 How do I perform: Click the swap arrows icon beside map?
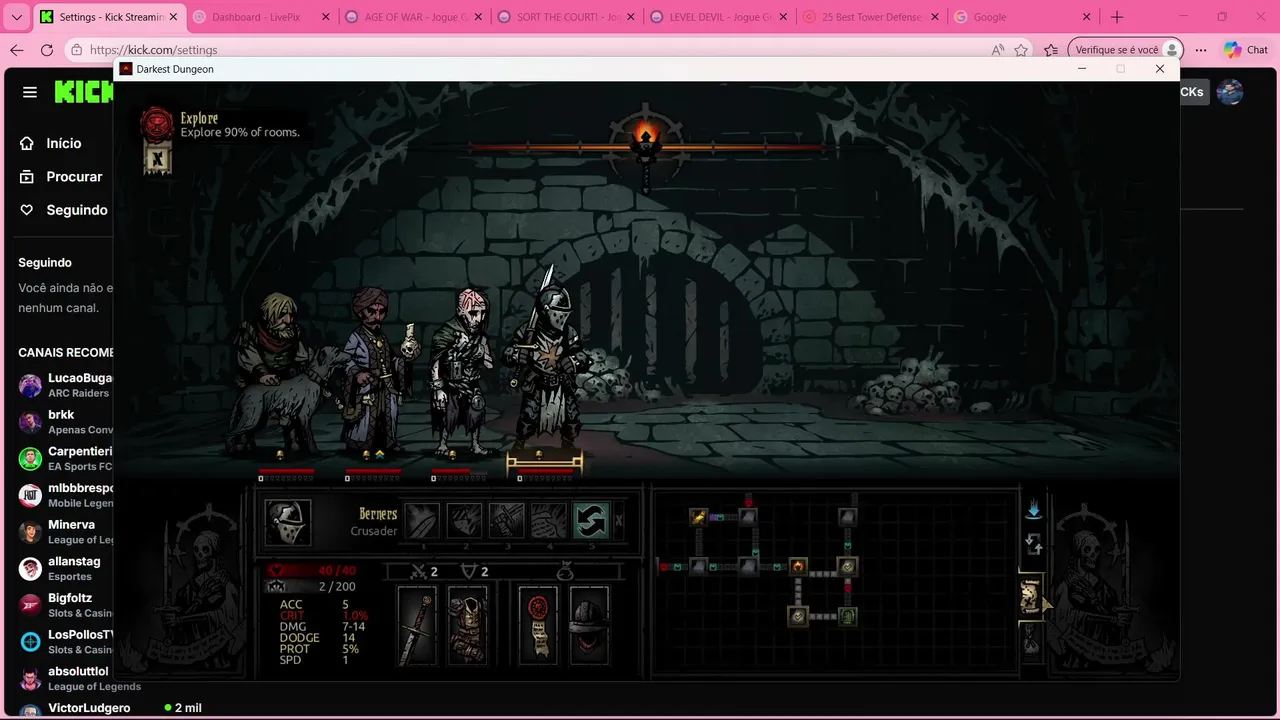(x=1034, y=545)
